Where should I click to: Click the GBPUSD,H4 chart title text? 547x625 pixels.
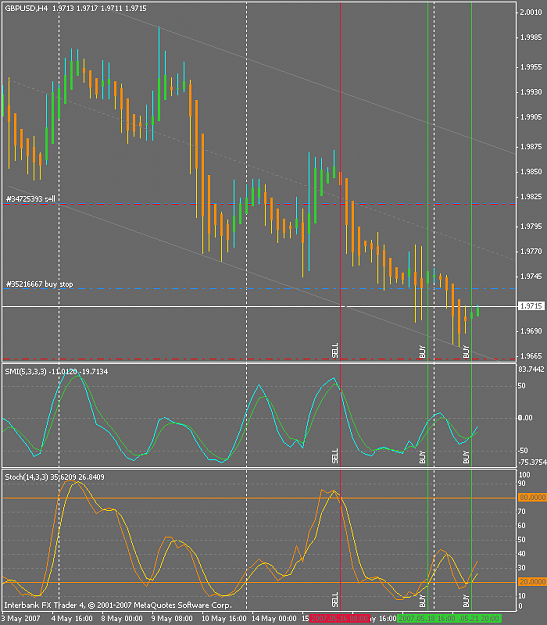click(x=26, y=8)
